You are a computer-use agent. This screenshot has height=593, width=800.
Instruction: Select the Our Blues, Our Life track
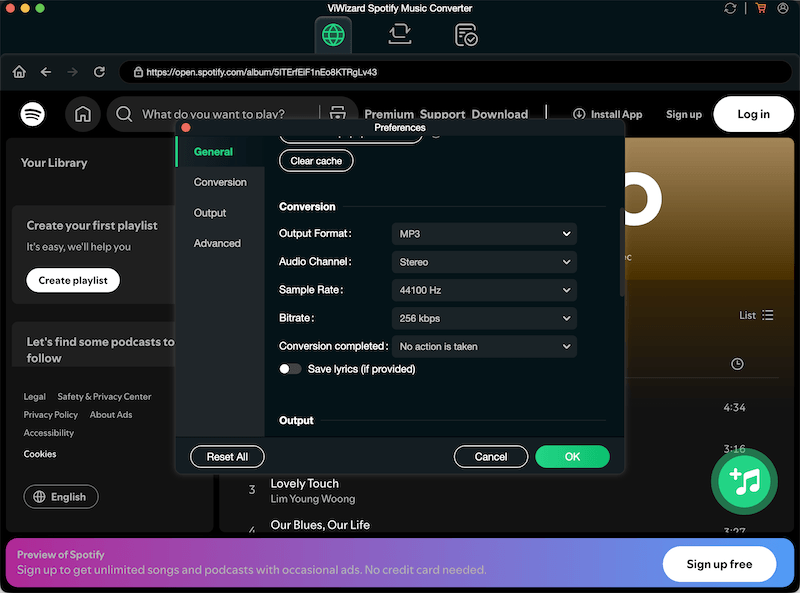[320, 525]
